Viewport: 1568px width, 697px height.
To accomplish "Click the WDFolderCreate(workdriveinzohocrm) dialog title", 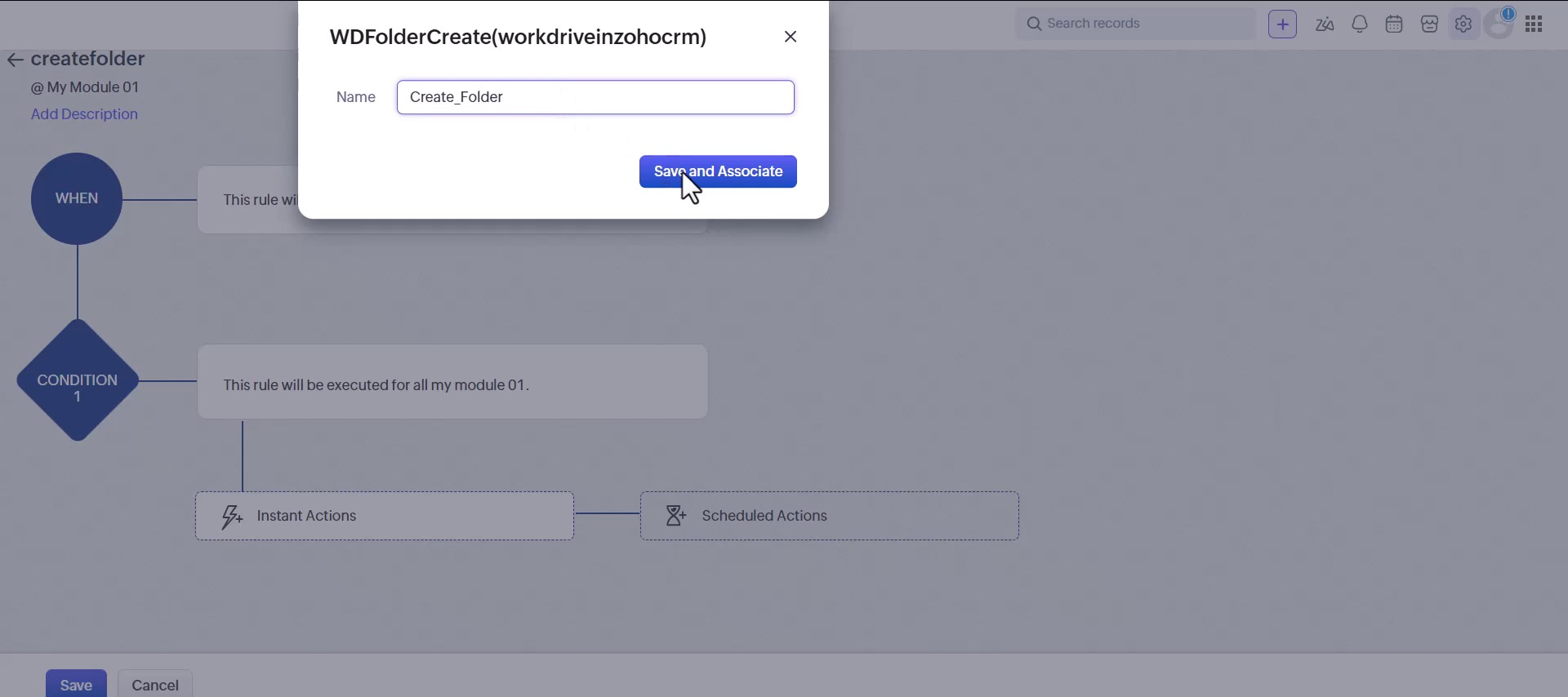I will (x=519, y=38).
